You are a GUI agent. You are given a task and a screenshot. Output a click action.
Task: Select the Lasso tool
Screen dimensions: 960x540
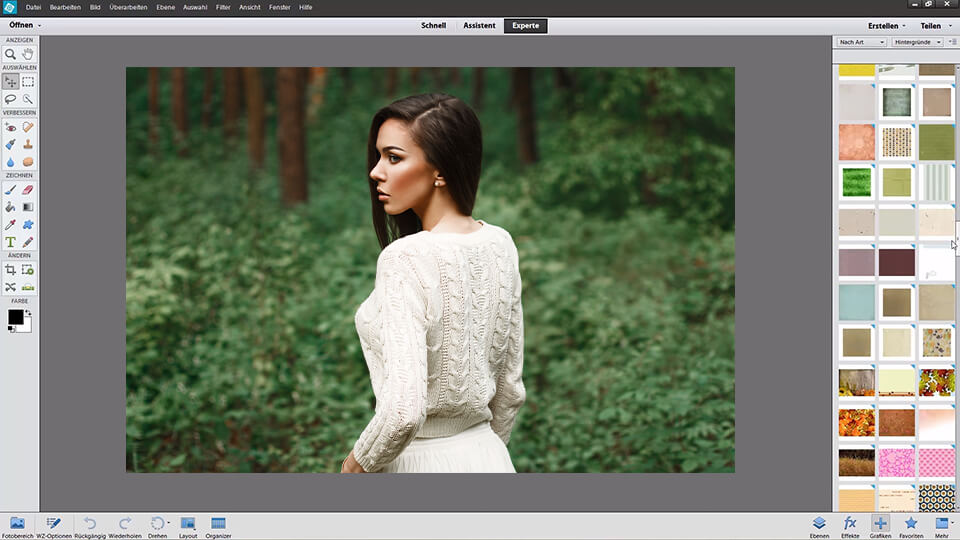pos(10,99)
